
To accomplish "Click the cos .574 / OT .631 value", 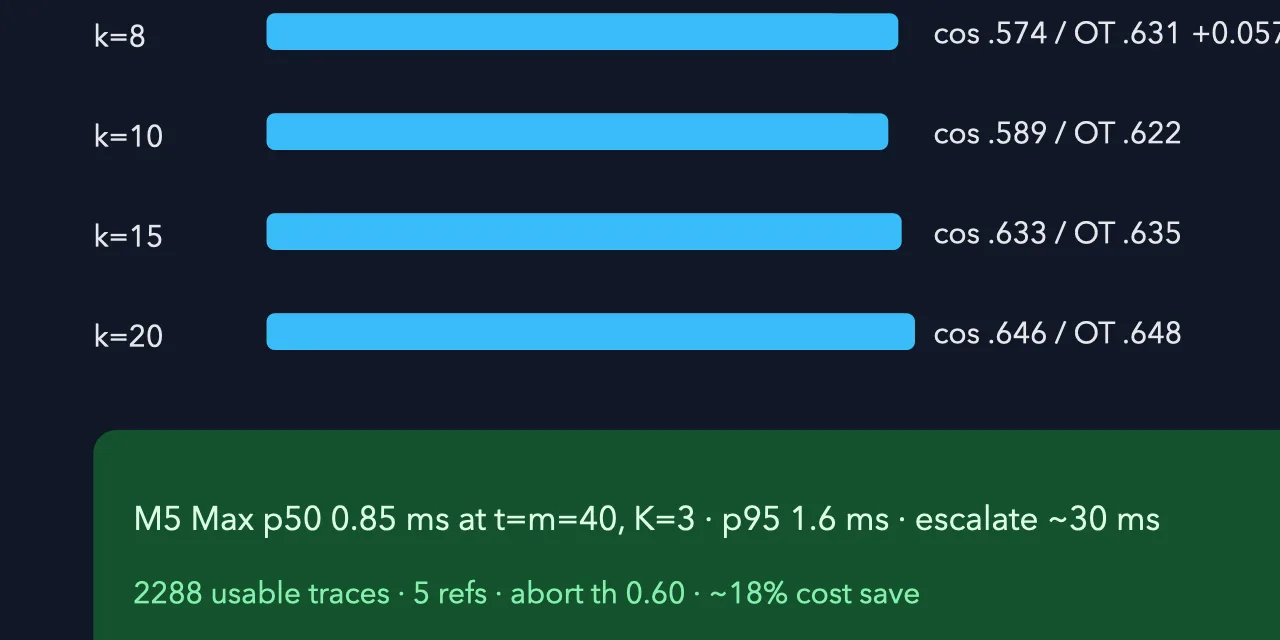I will tap(1057, 33).
